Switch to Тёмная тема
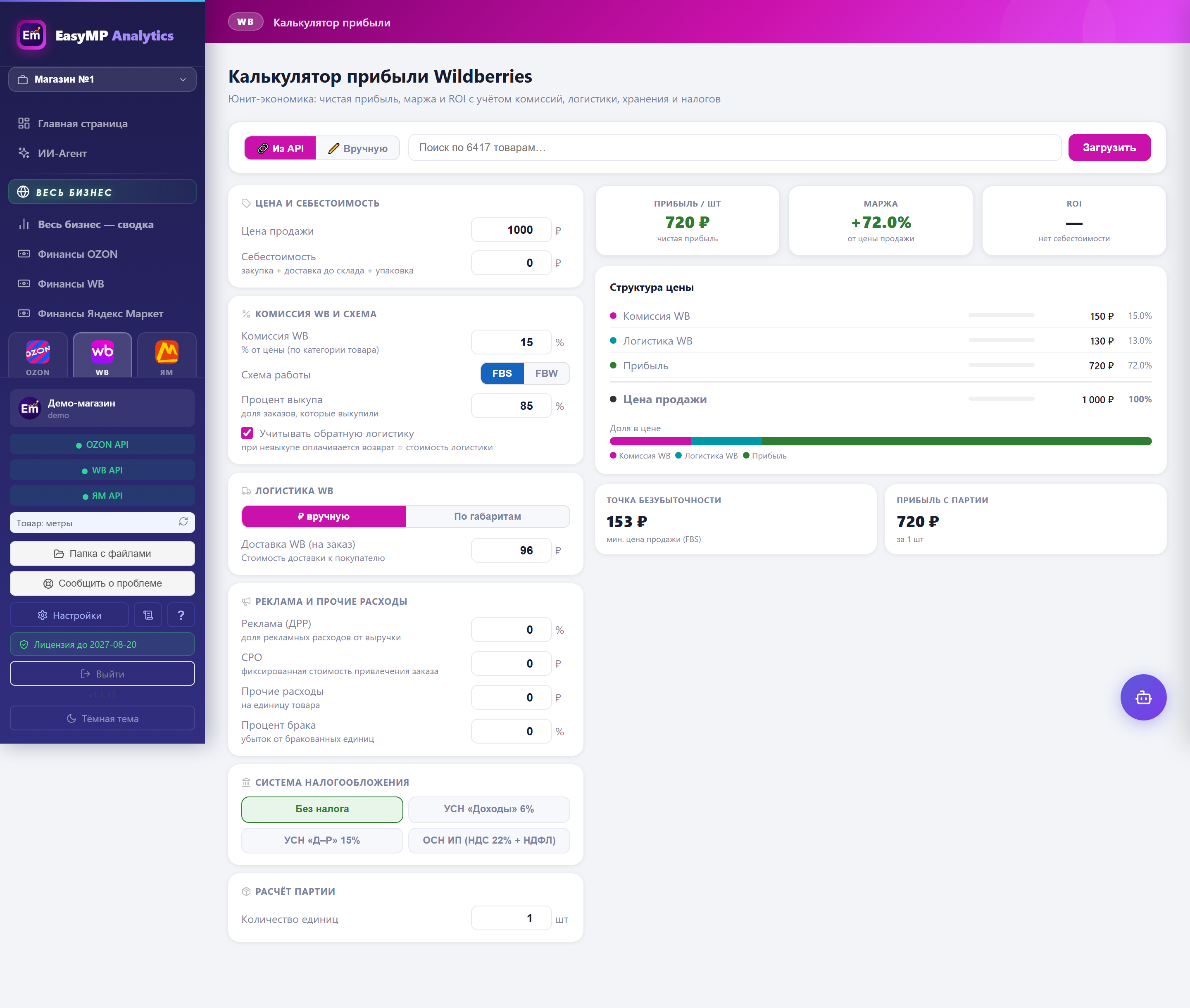 (102, 718)
